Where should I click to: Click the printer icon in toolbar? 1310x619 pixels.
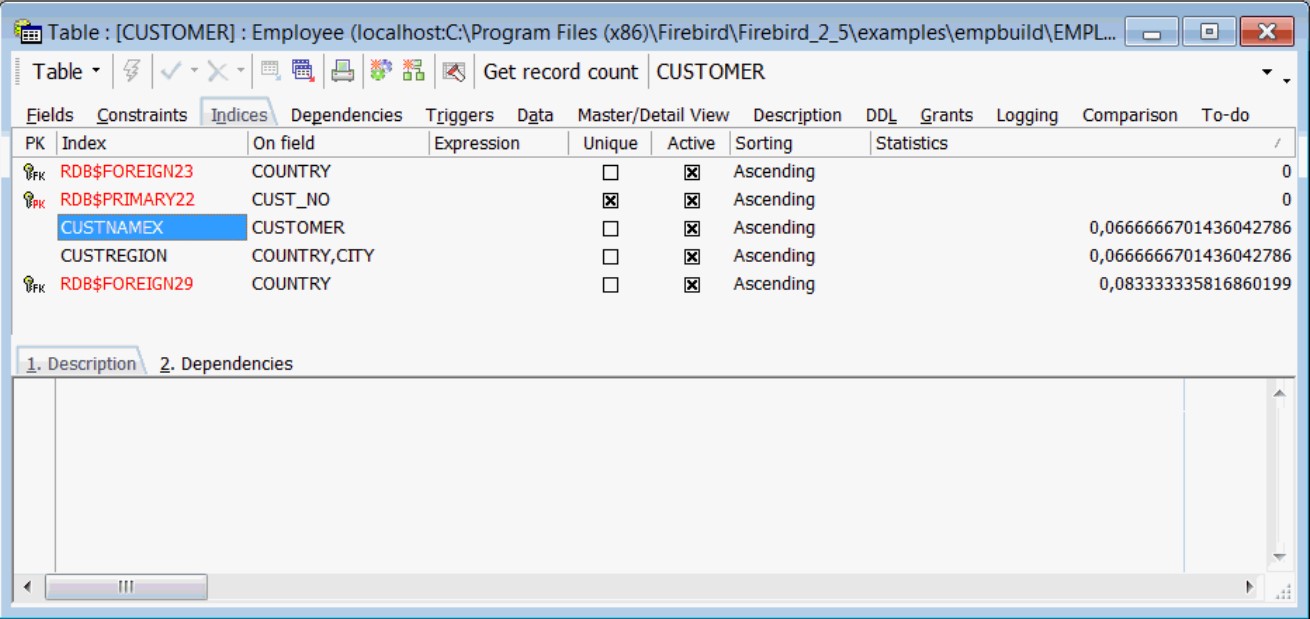[343, 71]
